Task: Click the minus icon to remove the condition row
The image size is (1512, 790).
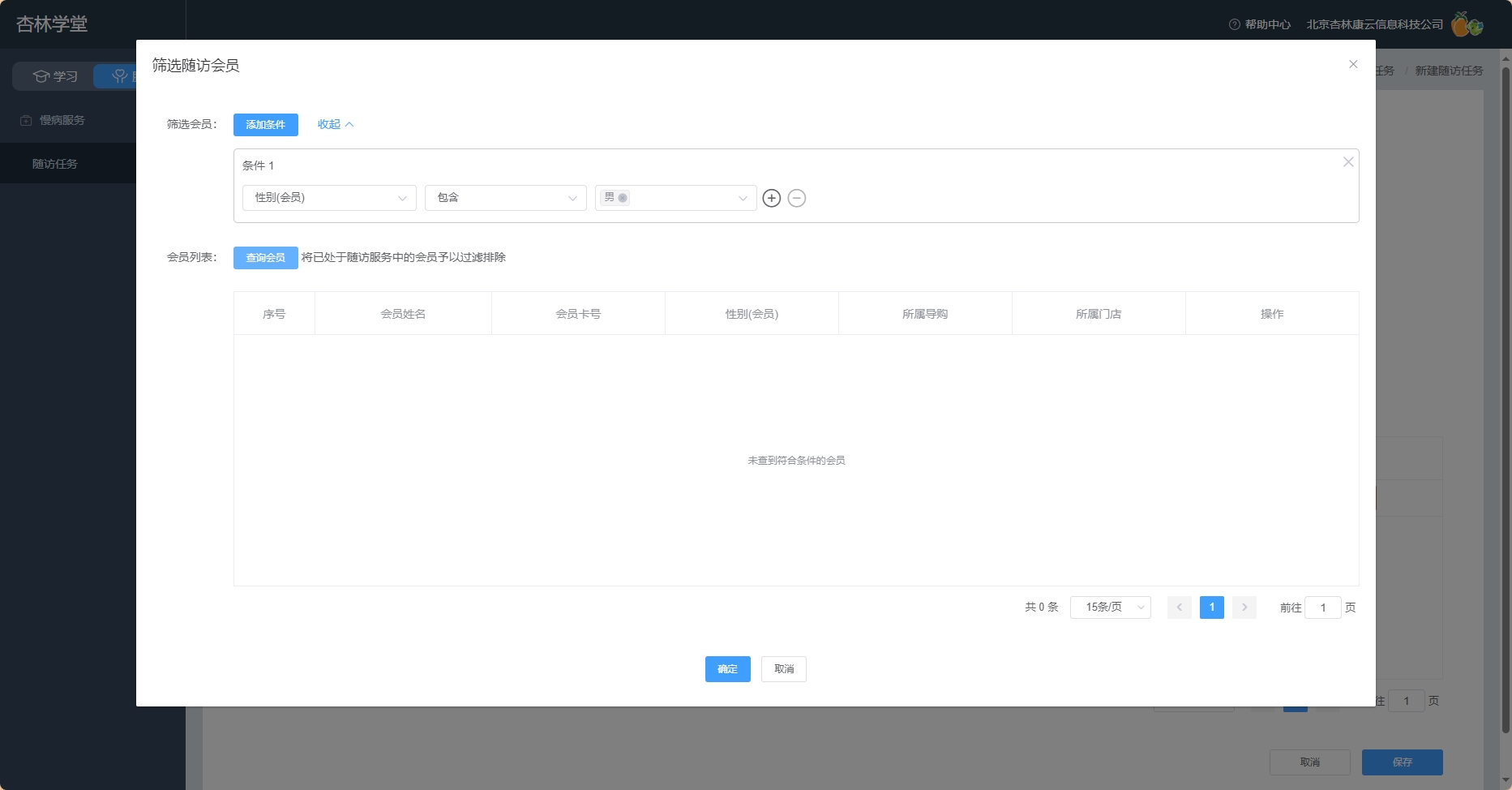Action: click(x=797, y=198)
